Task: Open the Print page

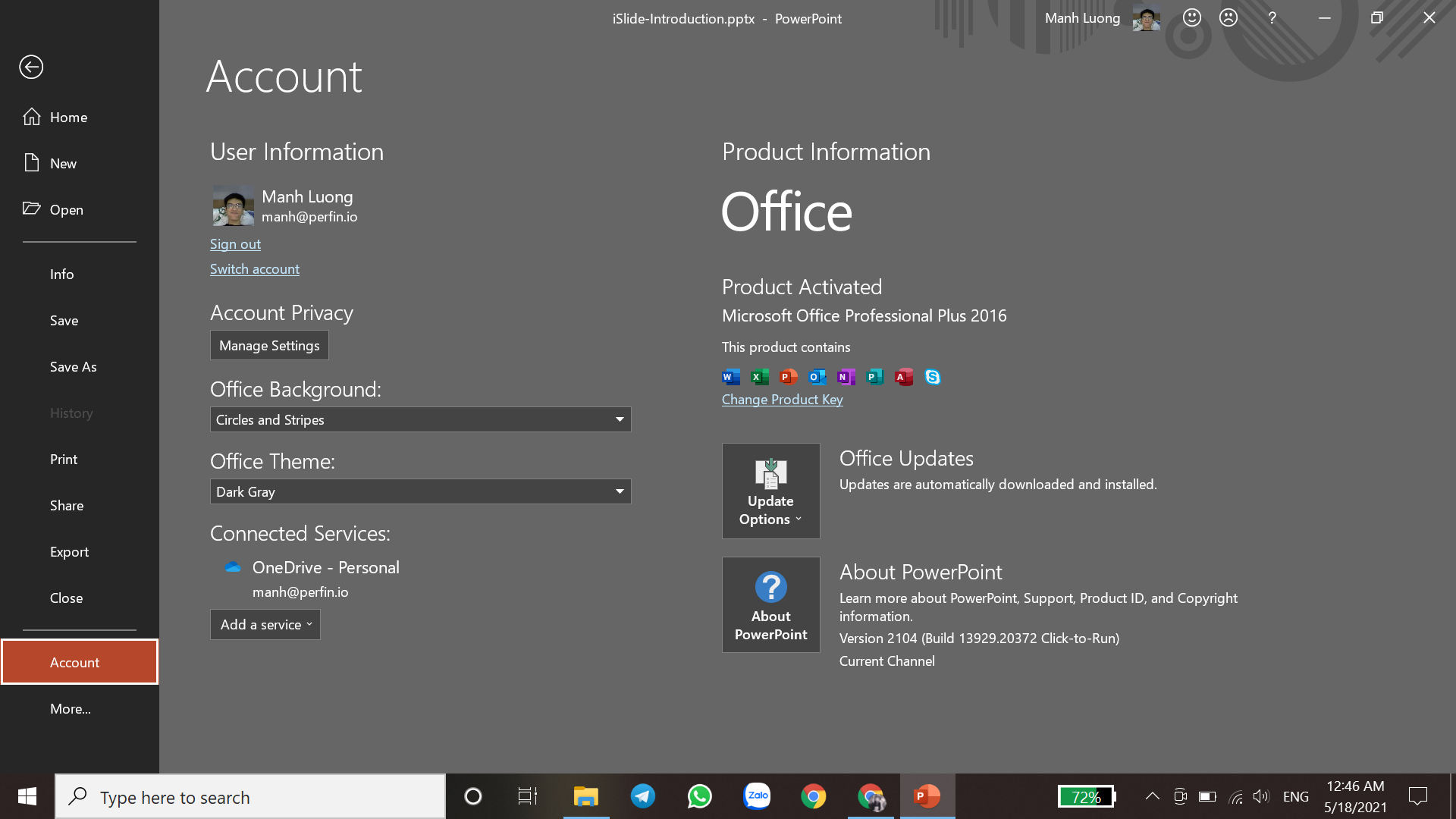Action: (x=80, y=459)
